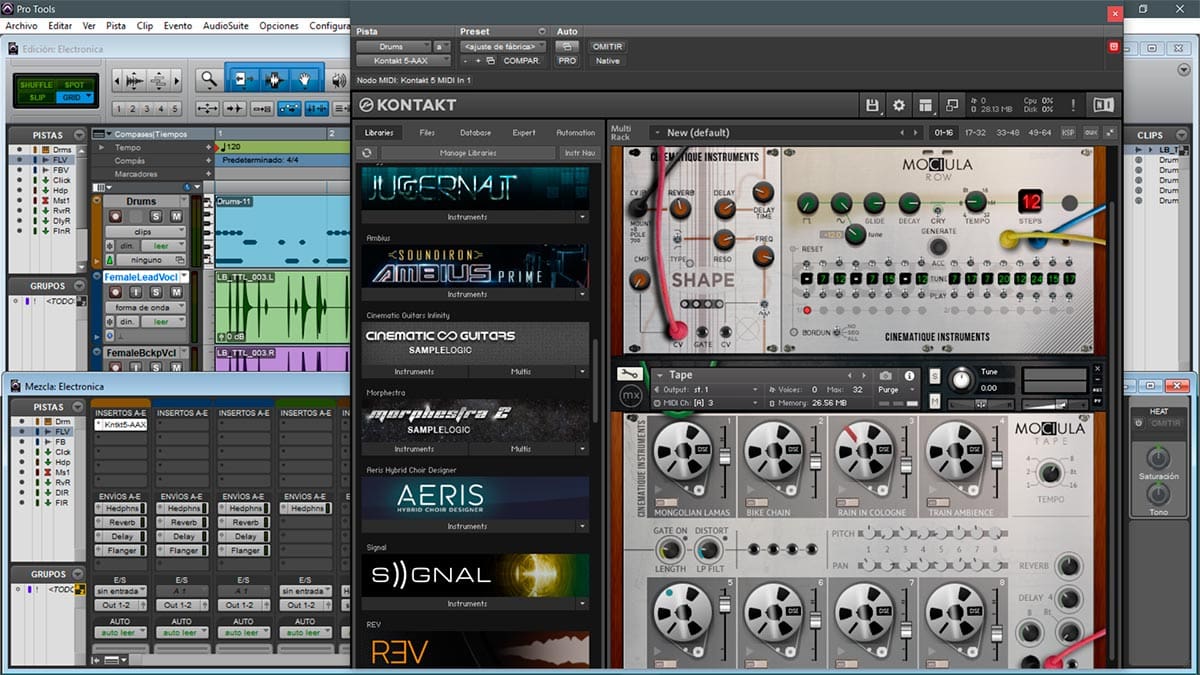1200x675 pixels.
Task: Toggle the S solo button on Tape instrument
Action: tap(935, 377)
